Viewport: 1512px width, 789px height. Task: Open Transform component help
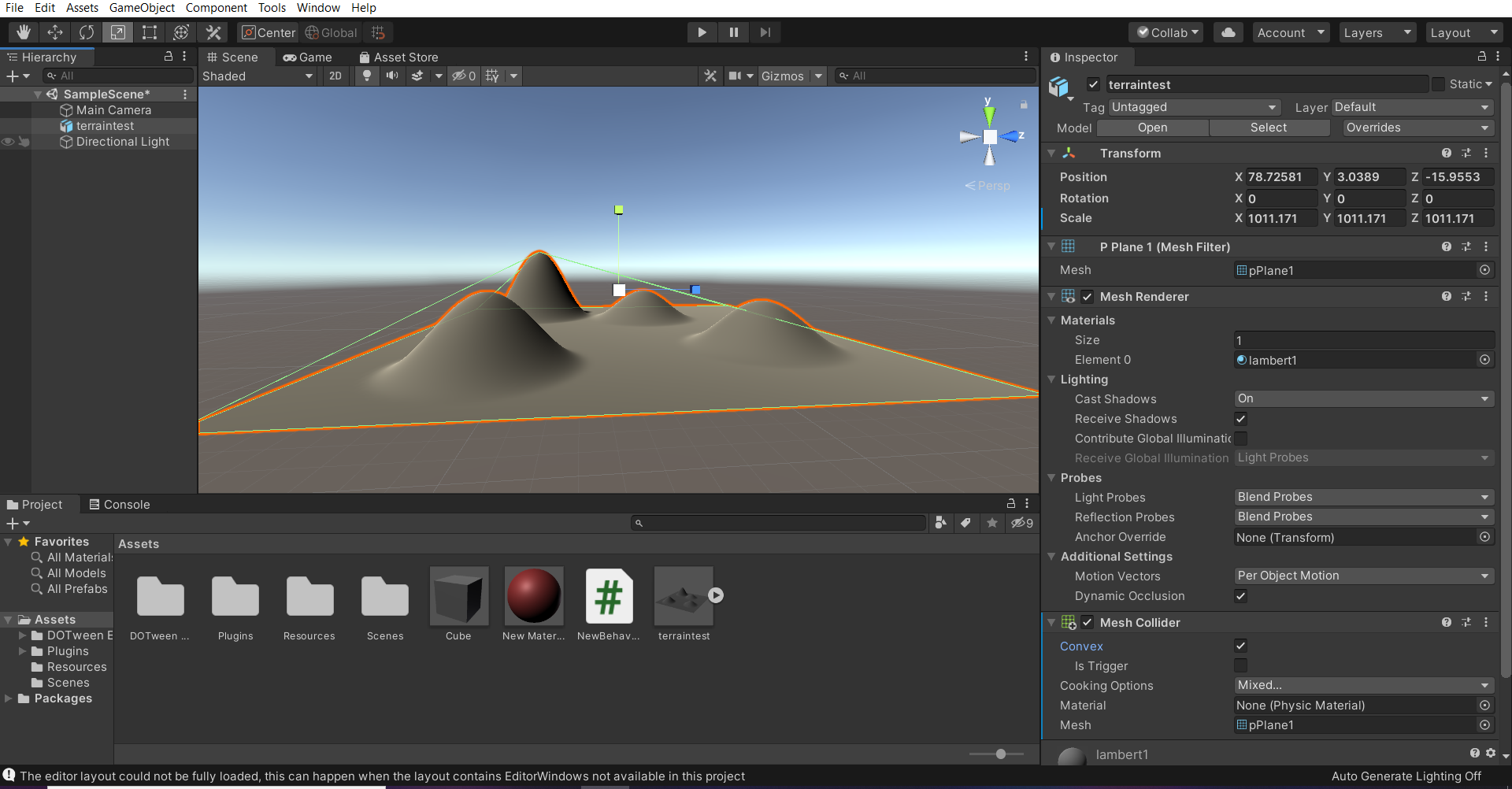click(1447, 153)
